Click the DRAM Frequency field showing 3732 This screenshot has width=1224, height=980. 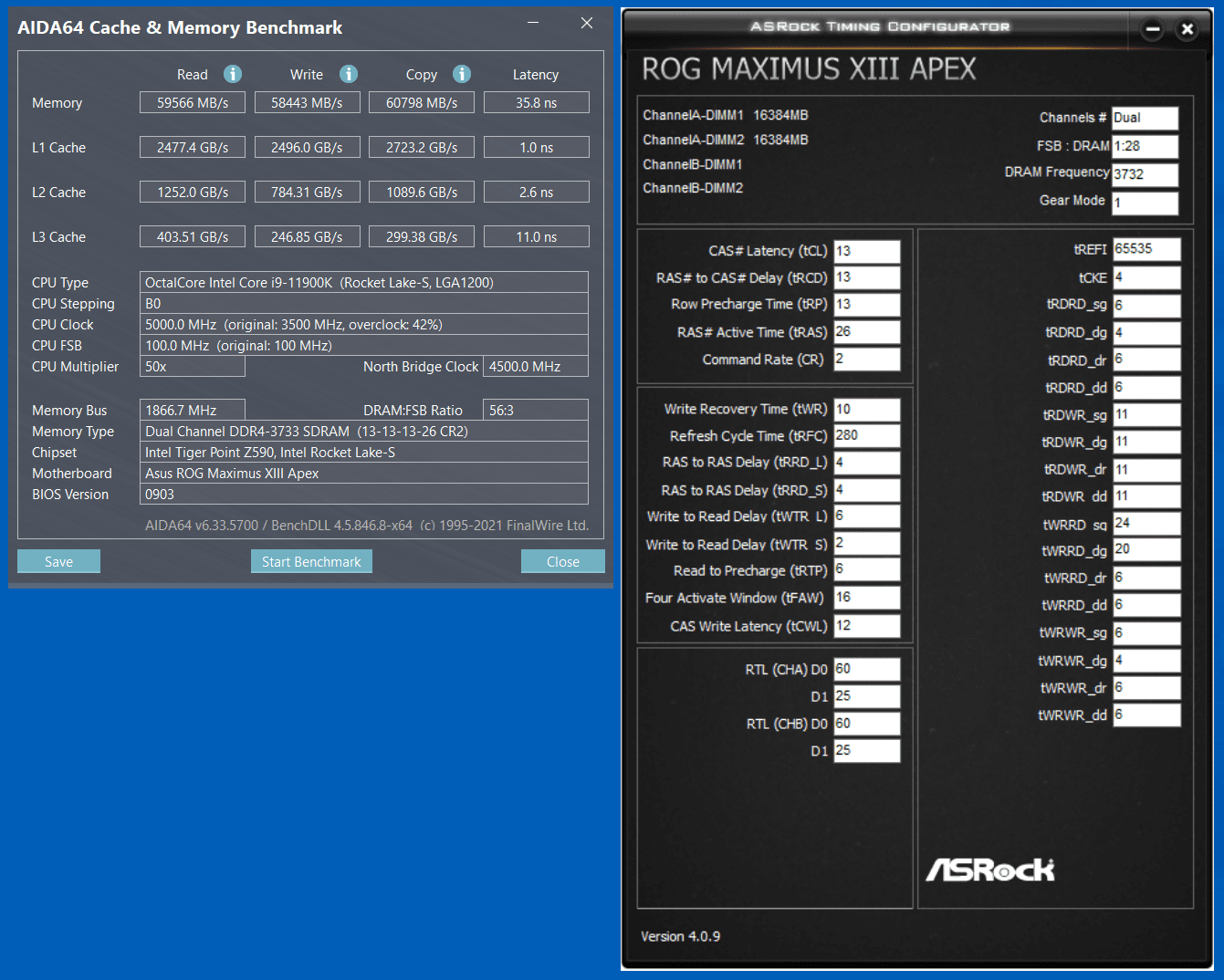pyautogui.click(x=1145, y=174)
